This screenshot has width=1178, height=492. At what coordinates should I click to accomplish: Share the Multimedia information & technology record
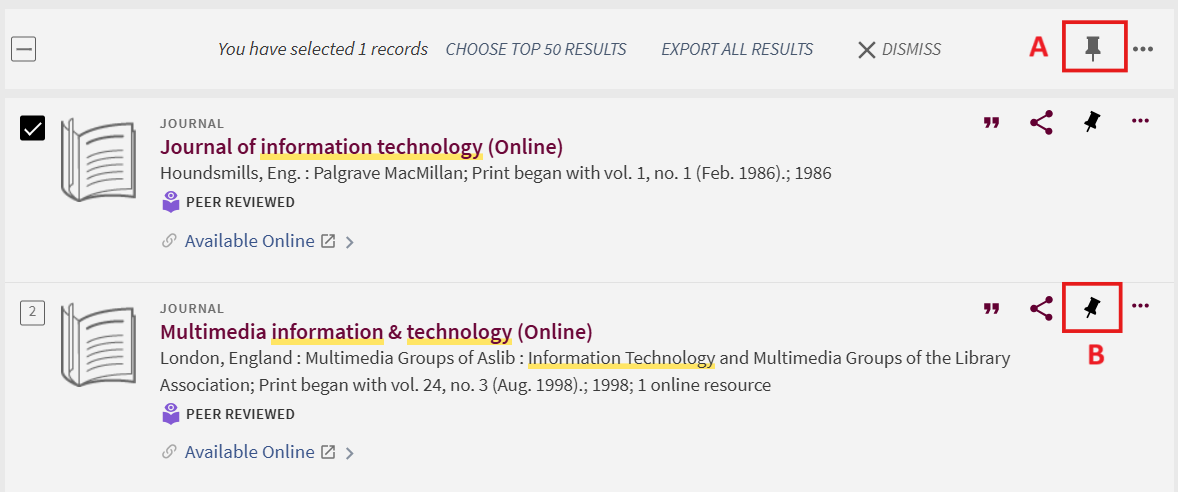(1041, 308)
